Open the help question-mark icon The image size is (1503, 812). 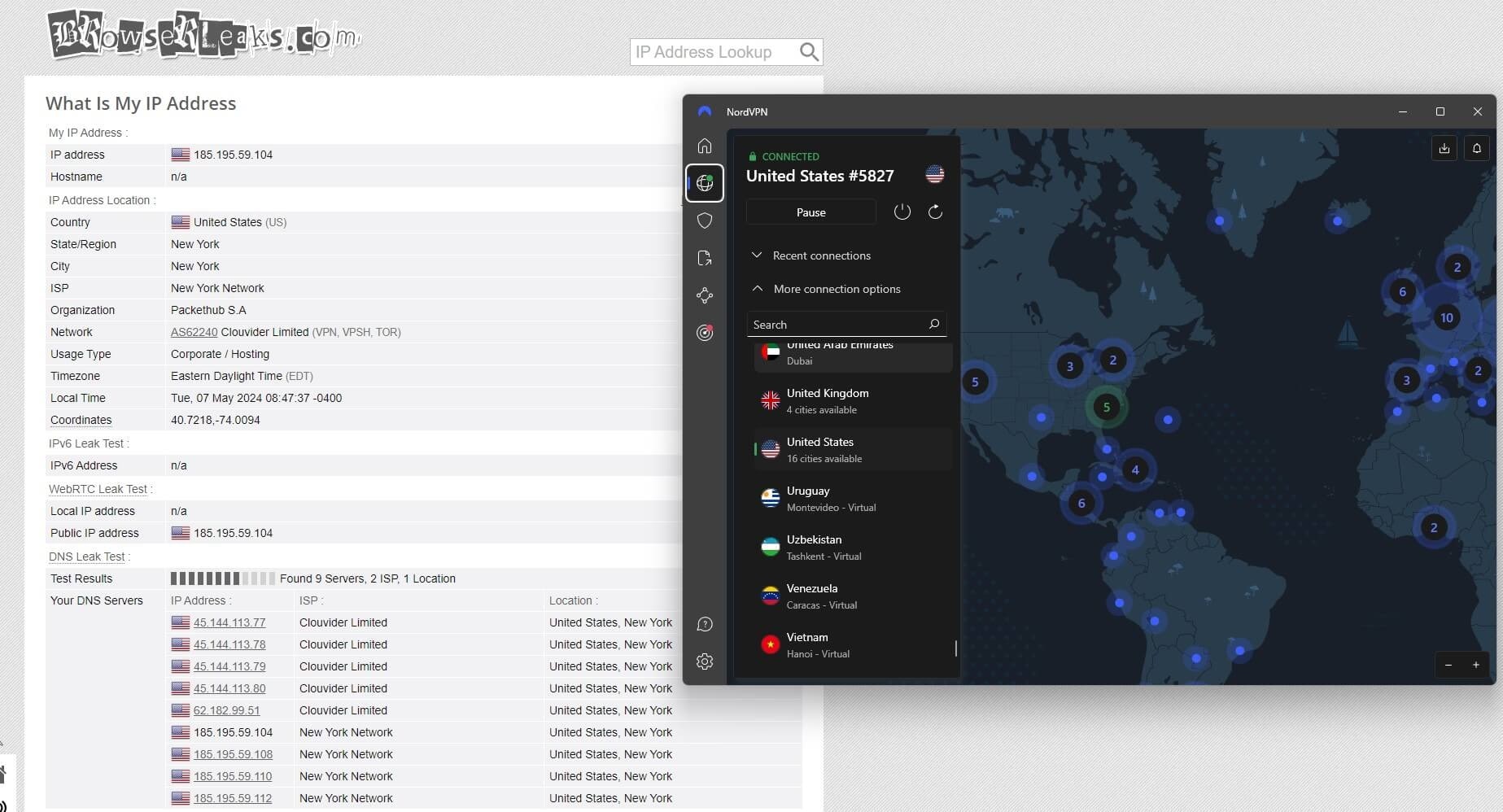coord(705,624)
